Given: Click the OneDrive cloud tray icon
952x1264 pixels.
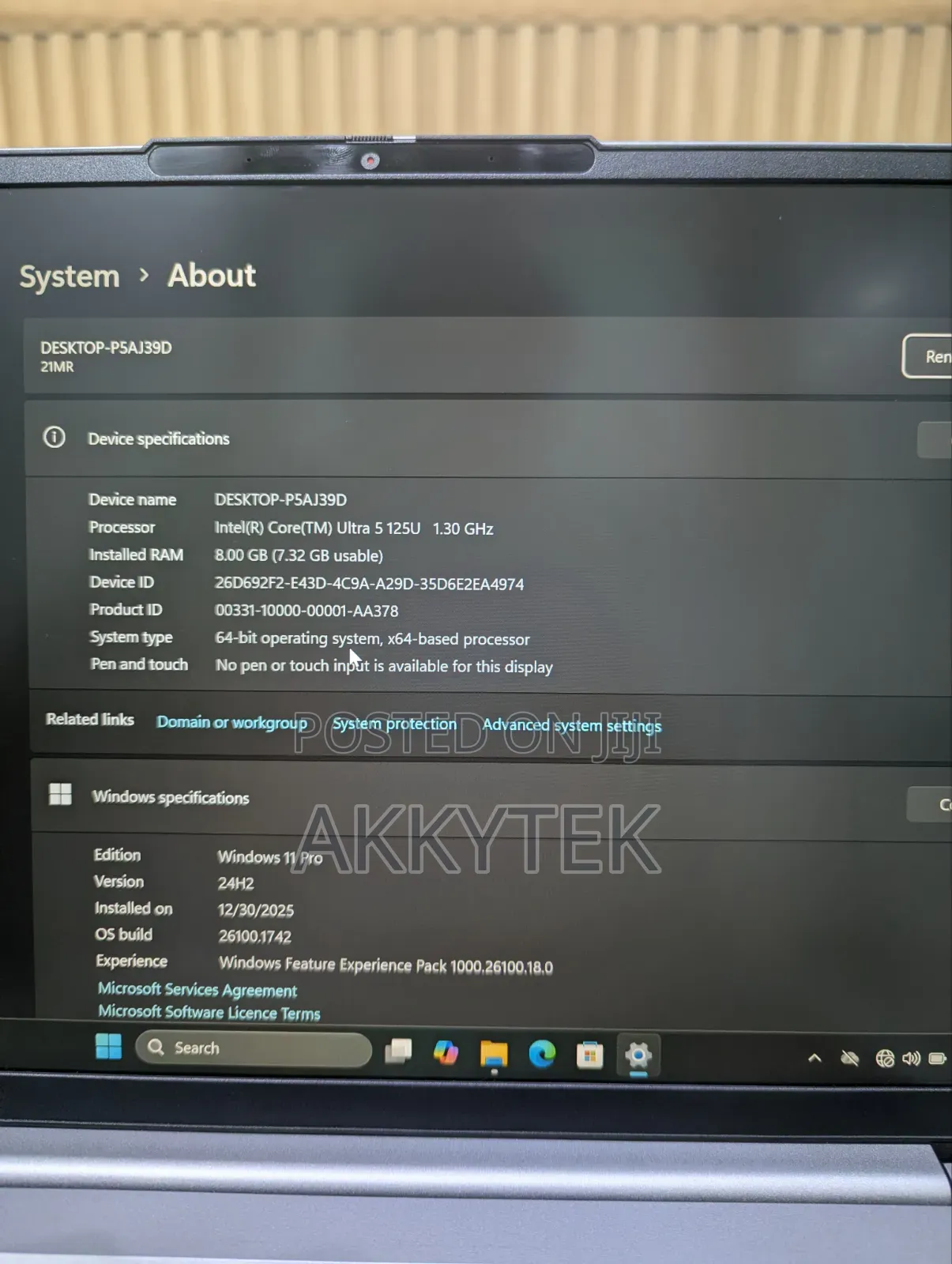Looking at the screenshot, I should [850, 1059].
